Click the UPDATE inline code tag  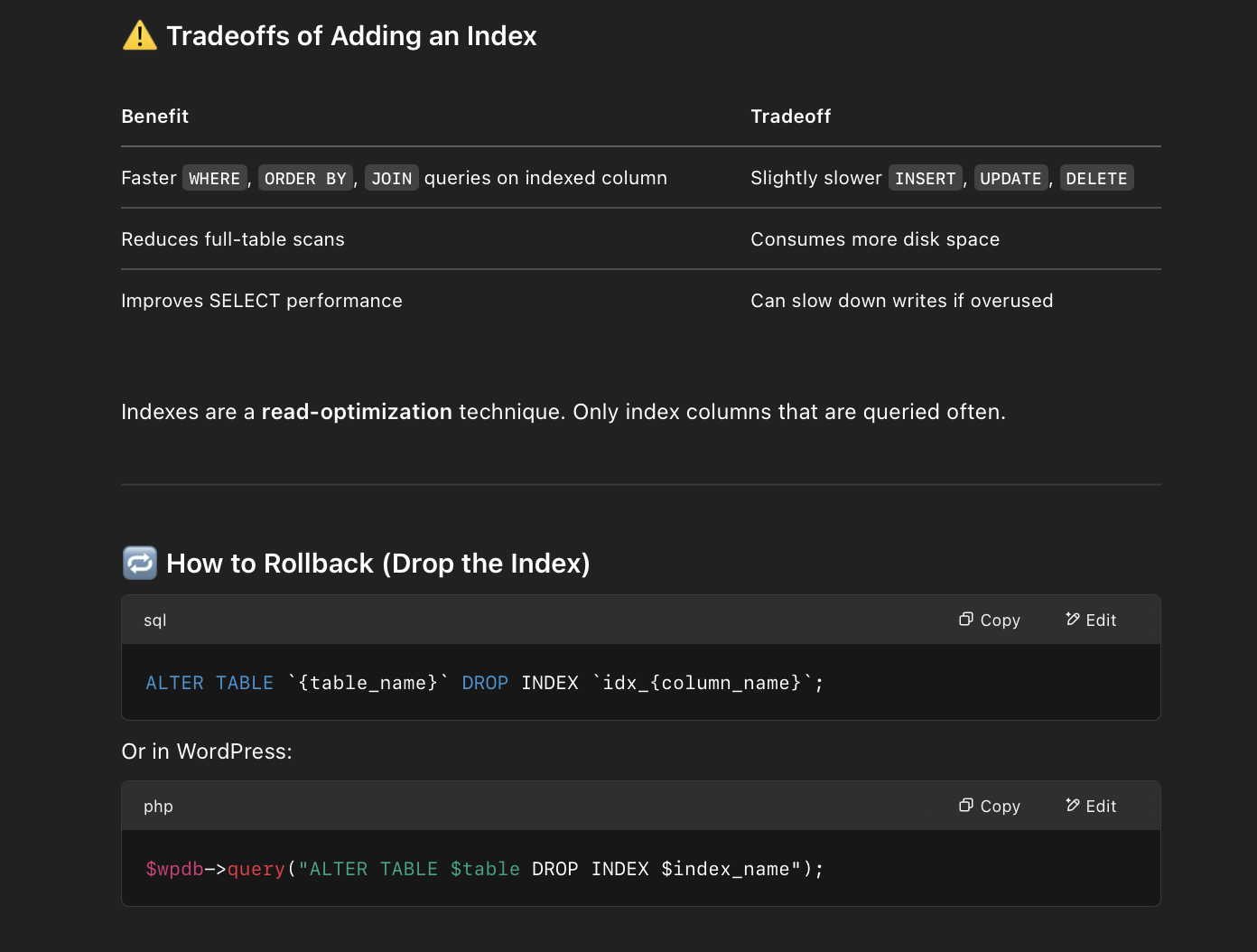click(x=1010, y=178)
